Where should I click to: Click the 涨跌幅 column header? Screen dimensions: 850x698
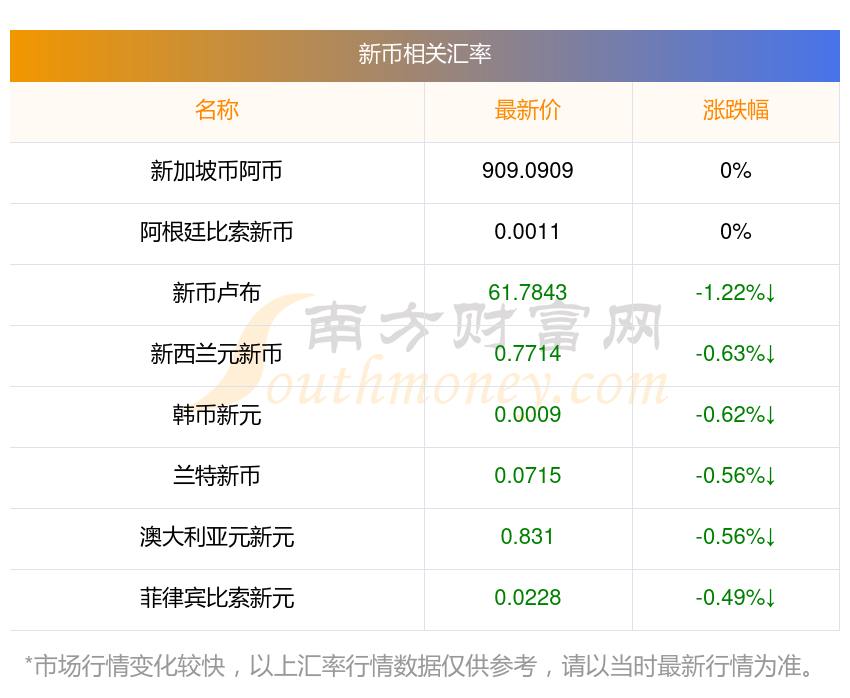click(736, 110)
